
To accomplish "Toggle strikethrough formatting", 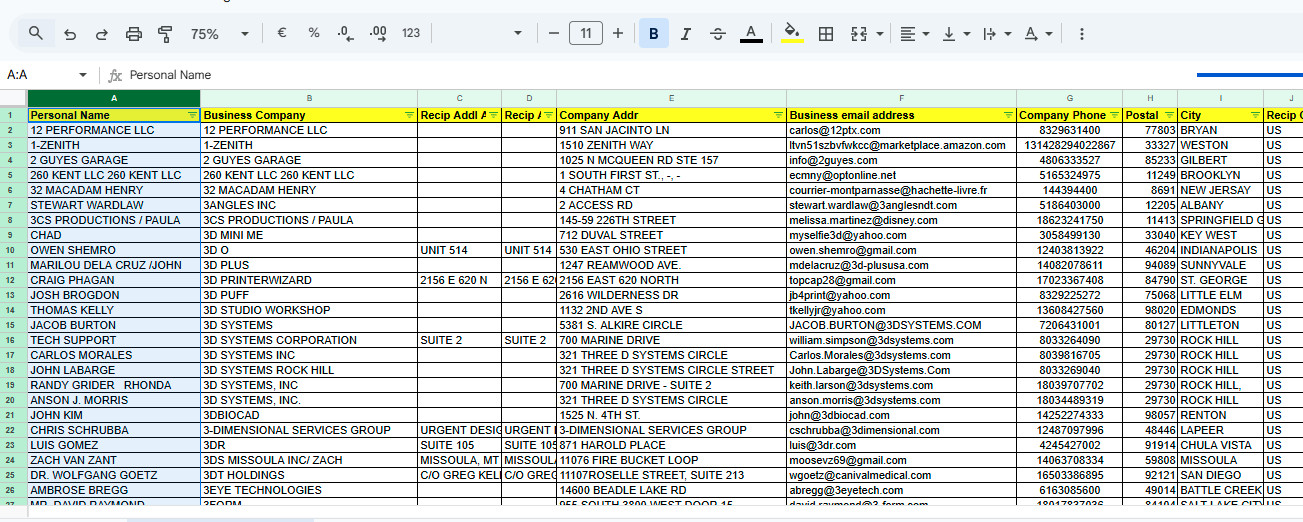I will click(x=718, y=34).
